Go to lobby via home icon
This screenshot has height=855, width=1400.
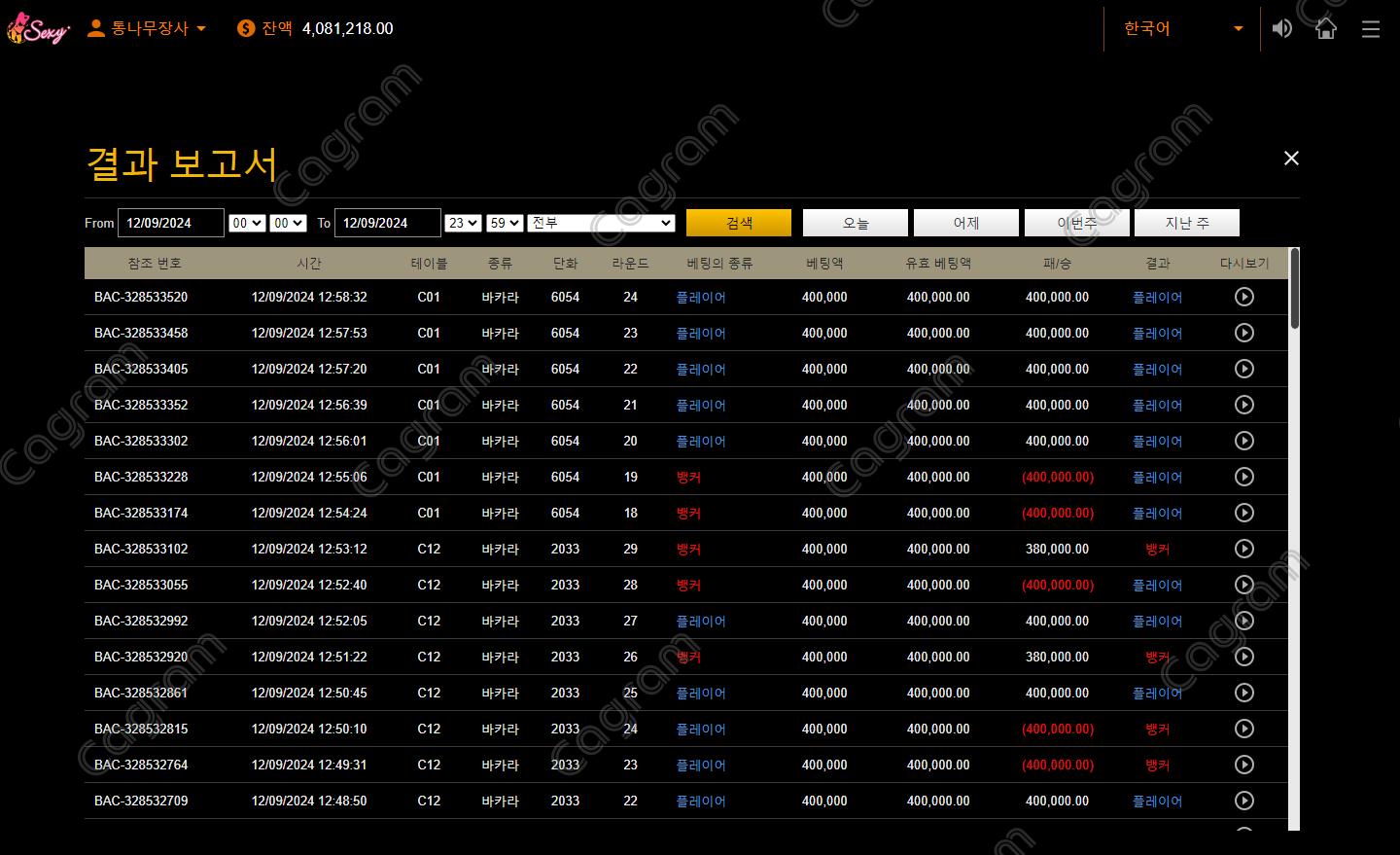(1326, 29)
